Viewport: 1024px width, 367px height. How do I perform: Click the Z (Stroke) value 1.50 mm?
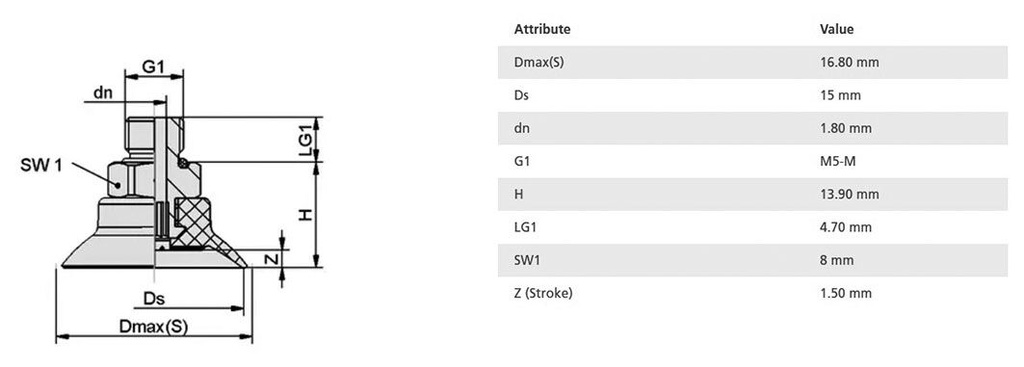(x=846, y=293)
